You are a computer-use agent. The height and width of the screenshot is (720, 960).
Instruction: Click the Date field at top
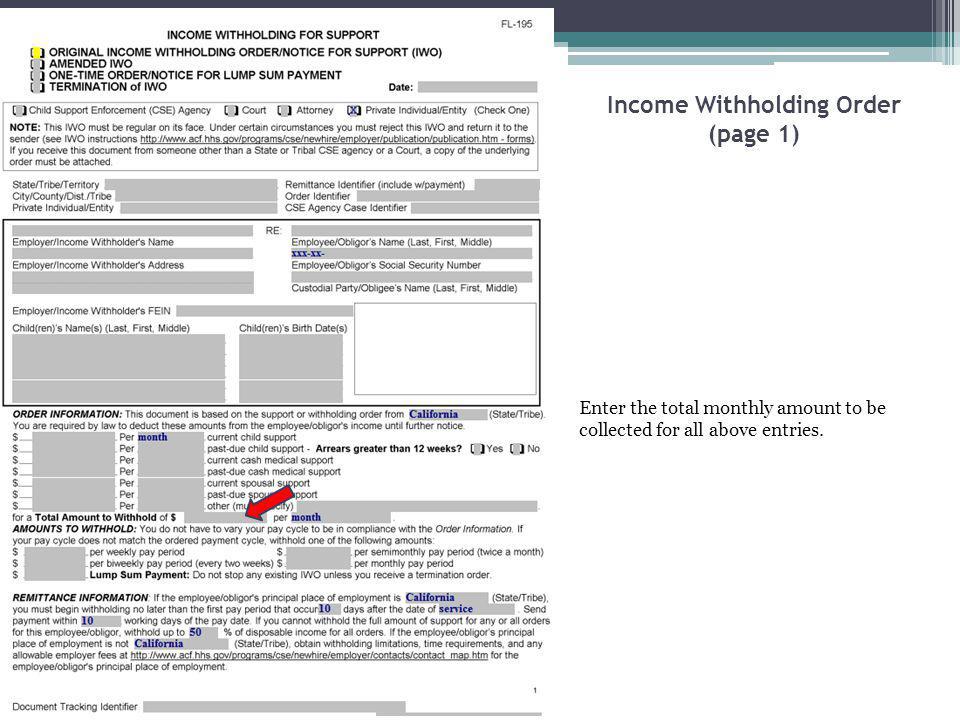(x=478, y=87)
